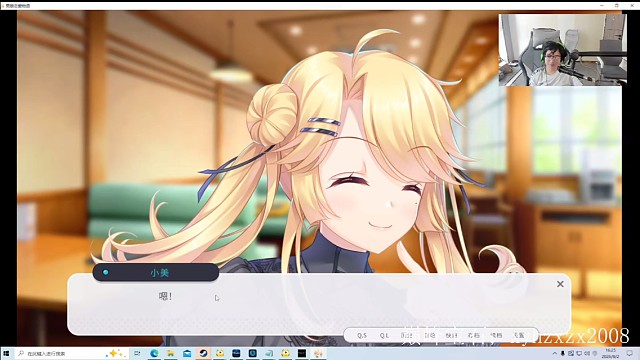The width and height of the screenshot is (640, 360).
Task: Hide the dialogue box with the X icon
Action: (x=560, y=284)
